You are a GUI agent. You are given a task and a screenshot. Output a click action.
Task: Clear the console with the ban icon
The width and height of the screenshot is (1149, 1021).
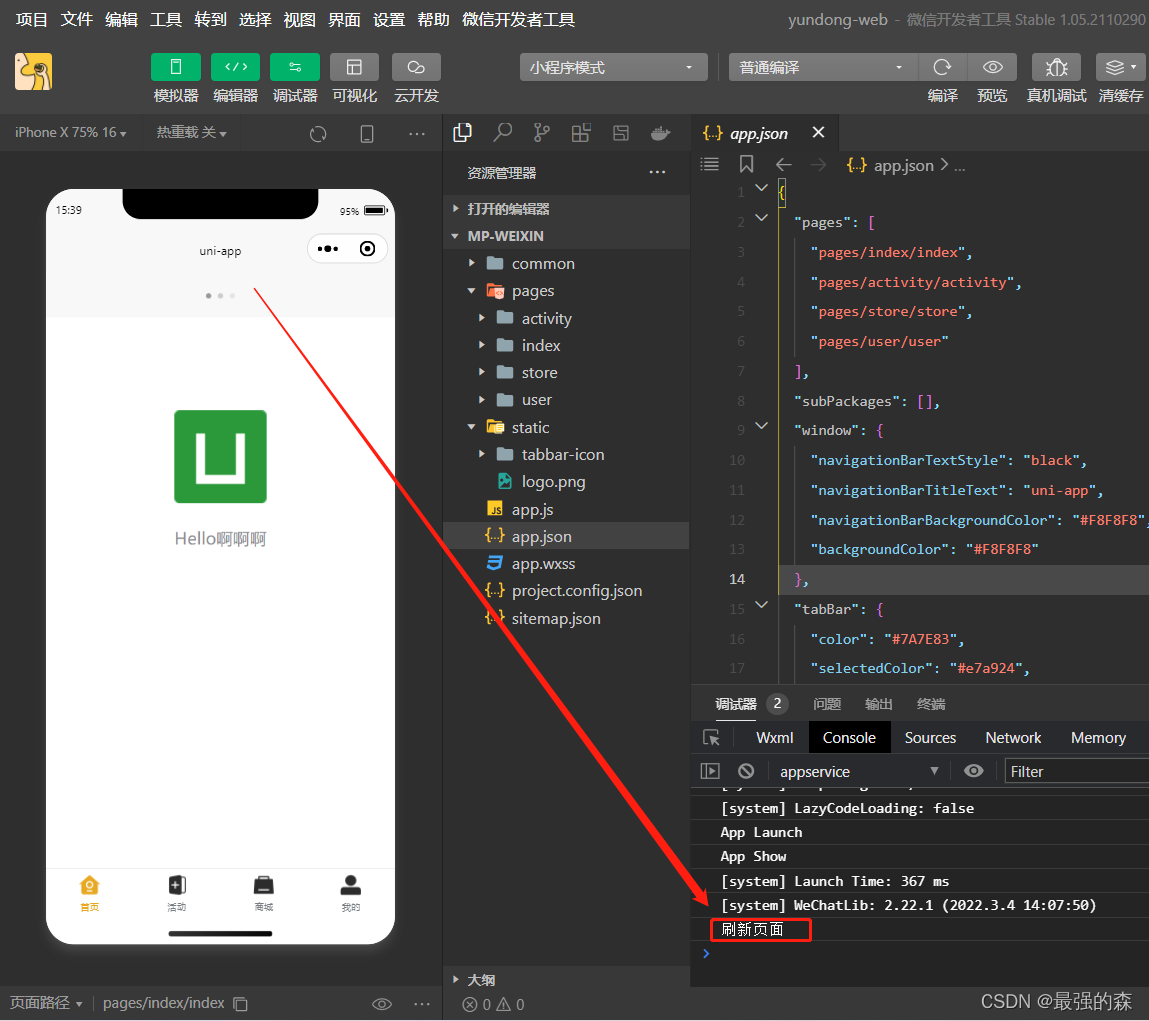click(746, 770)
